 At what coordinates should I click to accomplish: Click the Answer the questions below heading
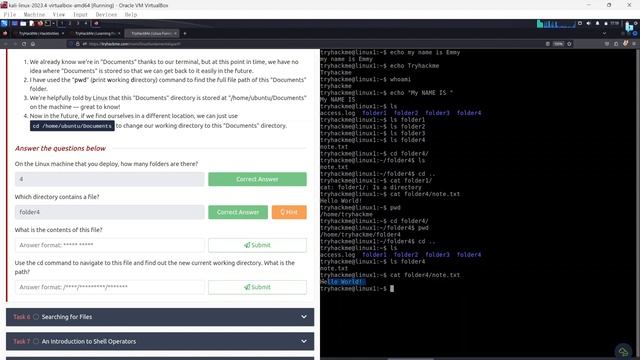pyautogui.click(x=60, y=149)
